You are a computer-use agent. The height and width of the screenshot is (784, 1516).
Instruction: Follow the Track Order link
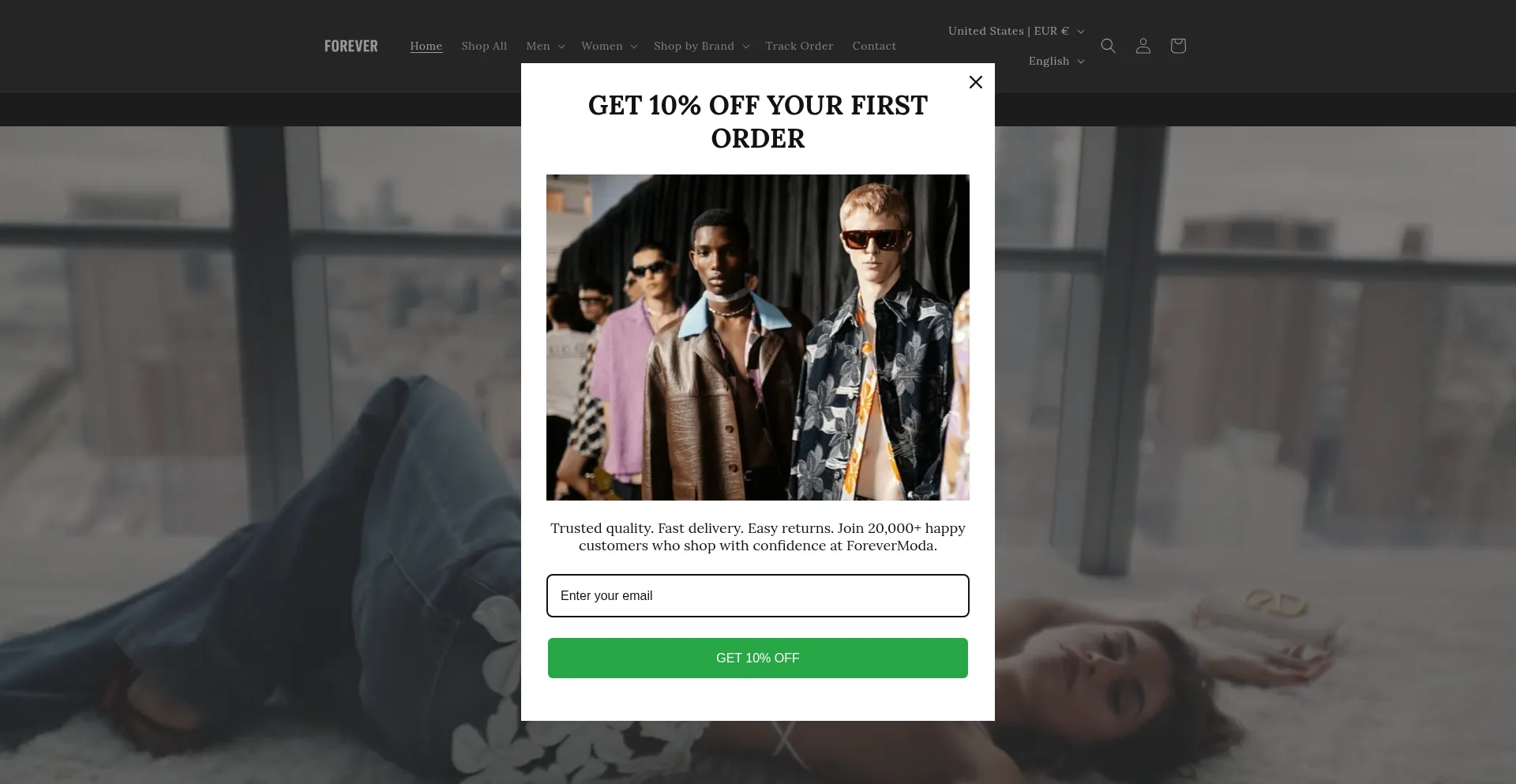[799, 46]
